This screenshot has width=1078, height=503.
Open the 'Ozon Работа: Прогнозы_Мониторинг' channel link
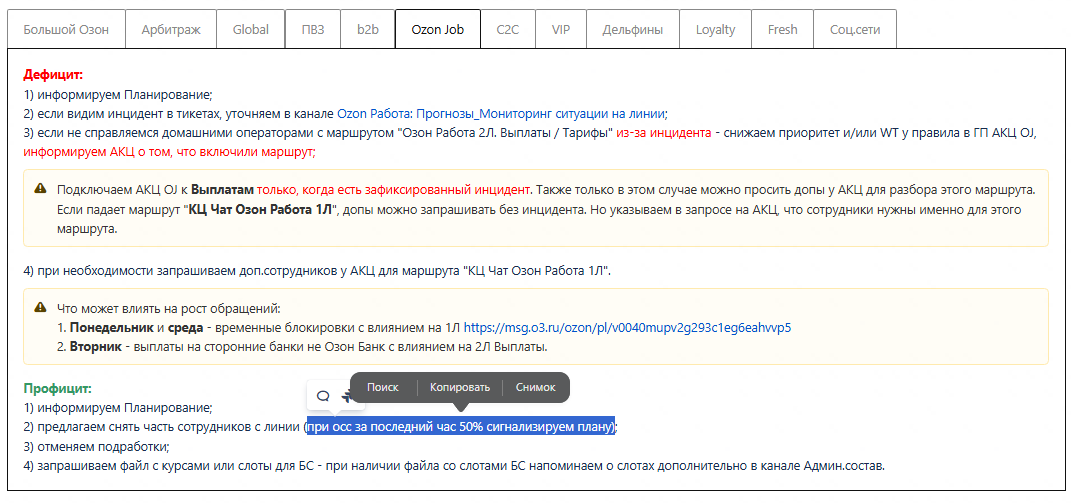tap(500, 114)
